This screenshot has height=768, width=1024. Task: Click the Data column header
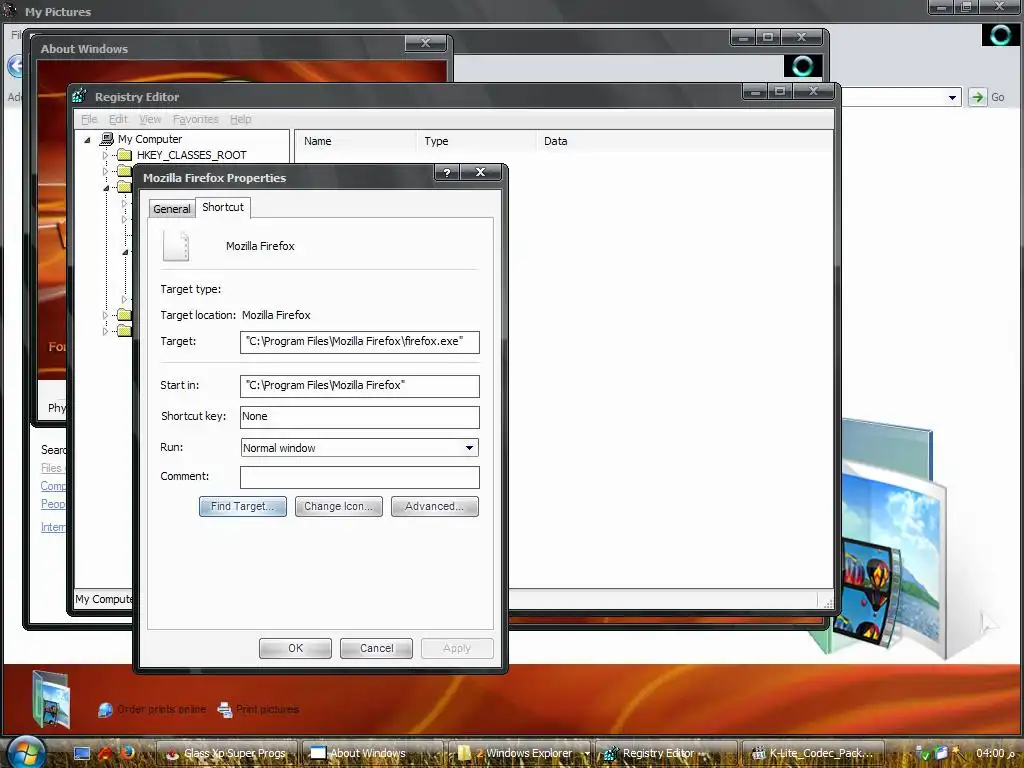click(x=684, y=141)
